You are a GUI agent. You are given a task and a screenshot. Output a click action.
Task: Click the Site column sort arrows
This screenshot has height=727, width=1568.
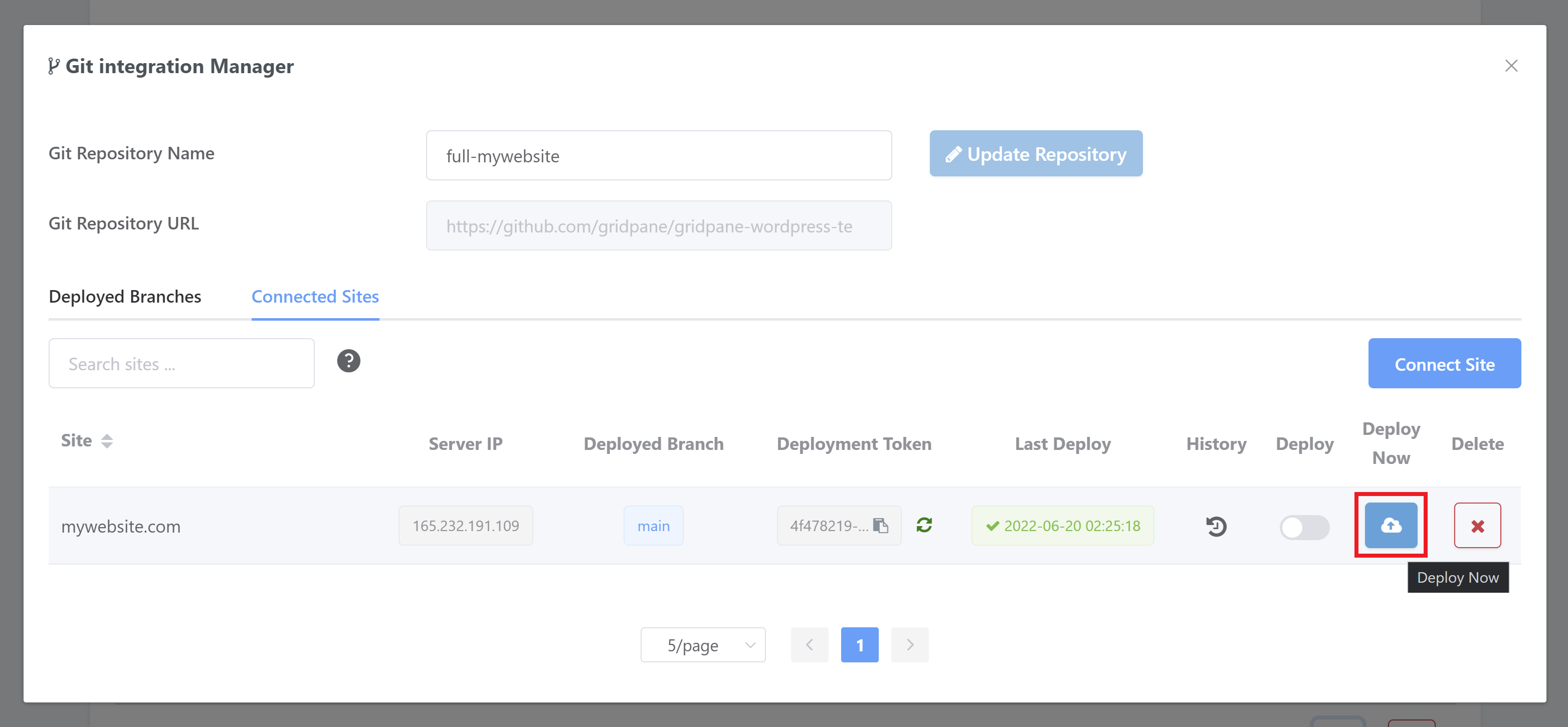[107, 441]
